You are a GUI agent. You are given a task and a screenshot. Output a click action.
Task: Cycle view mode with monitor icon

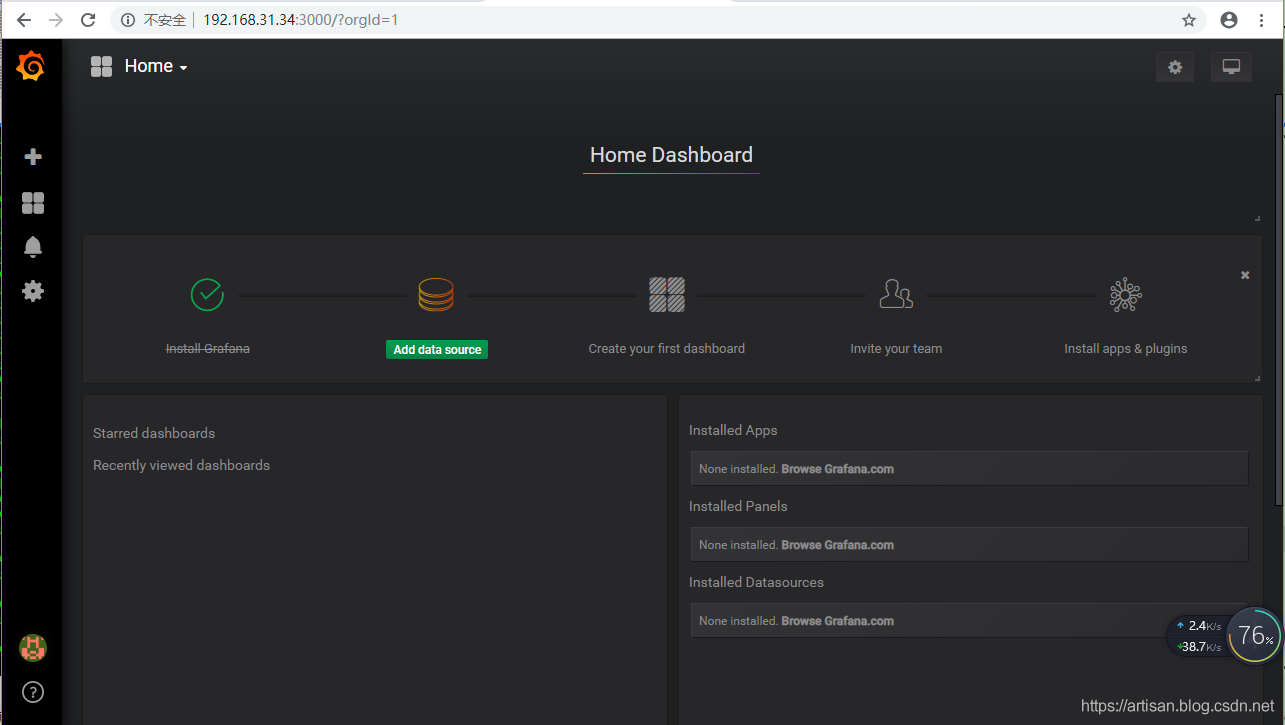point(1231,67)
